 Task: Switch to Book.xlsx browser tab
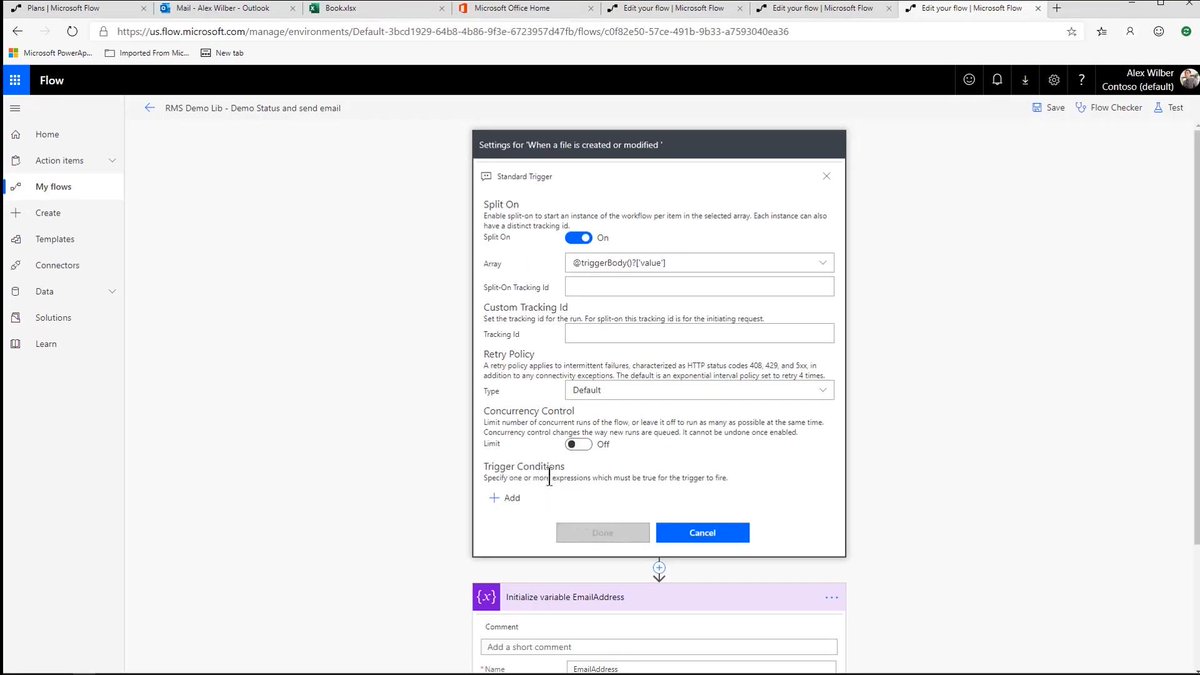pyautogui.click(x=375, y=8)
